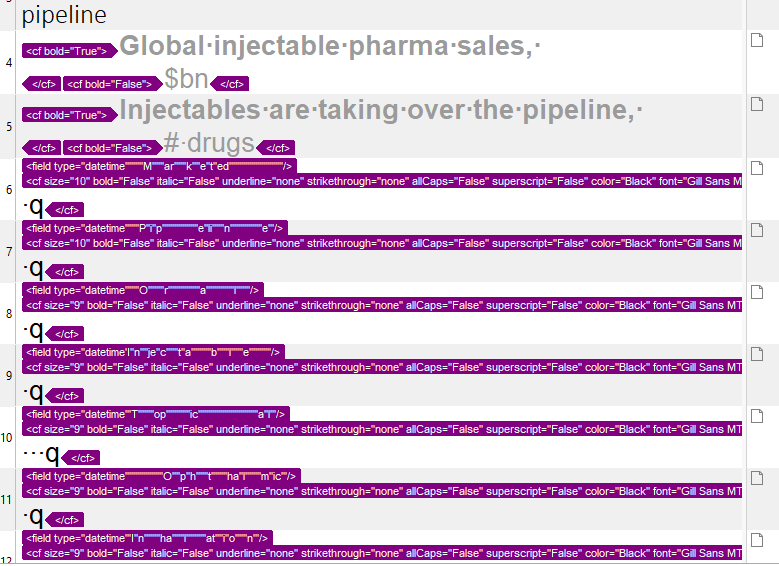This screenshot has width=779, height=566.
Task: Click the document status icon for segment 4
Action: tap(757, 40)
